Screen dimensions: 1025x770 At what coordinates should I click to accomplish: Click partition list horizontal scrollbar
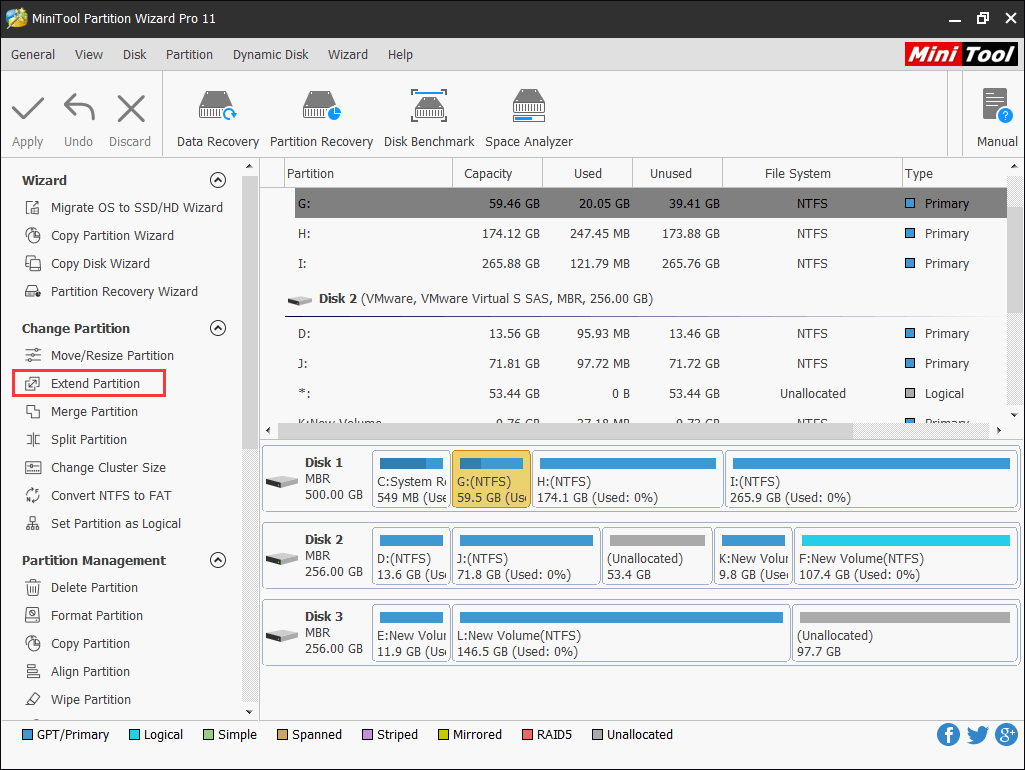565,430
